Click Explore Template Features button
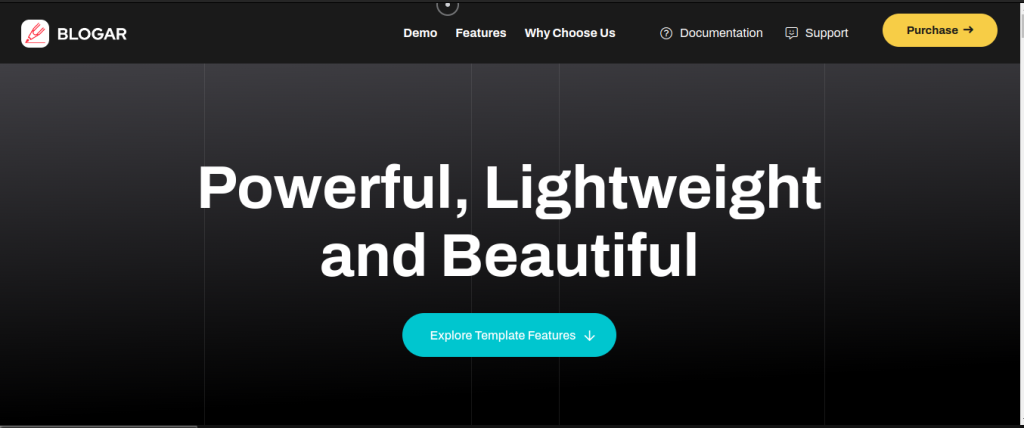The width and height of the screenshot is (1024, 428). tap(508, 335)
